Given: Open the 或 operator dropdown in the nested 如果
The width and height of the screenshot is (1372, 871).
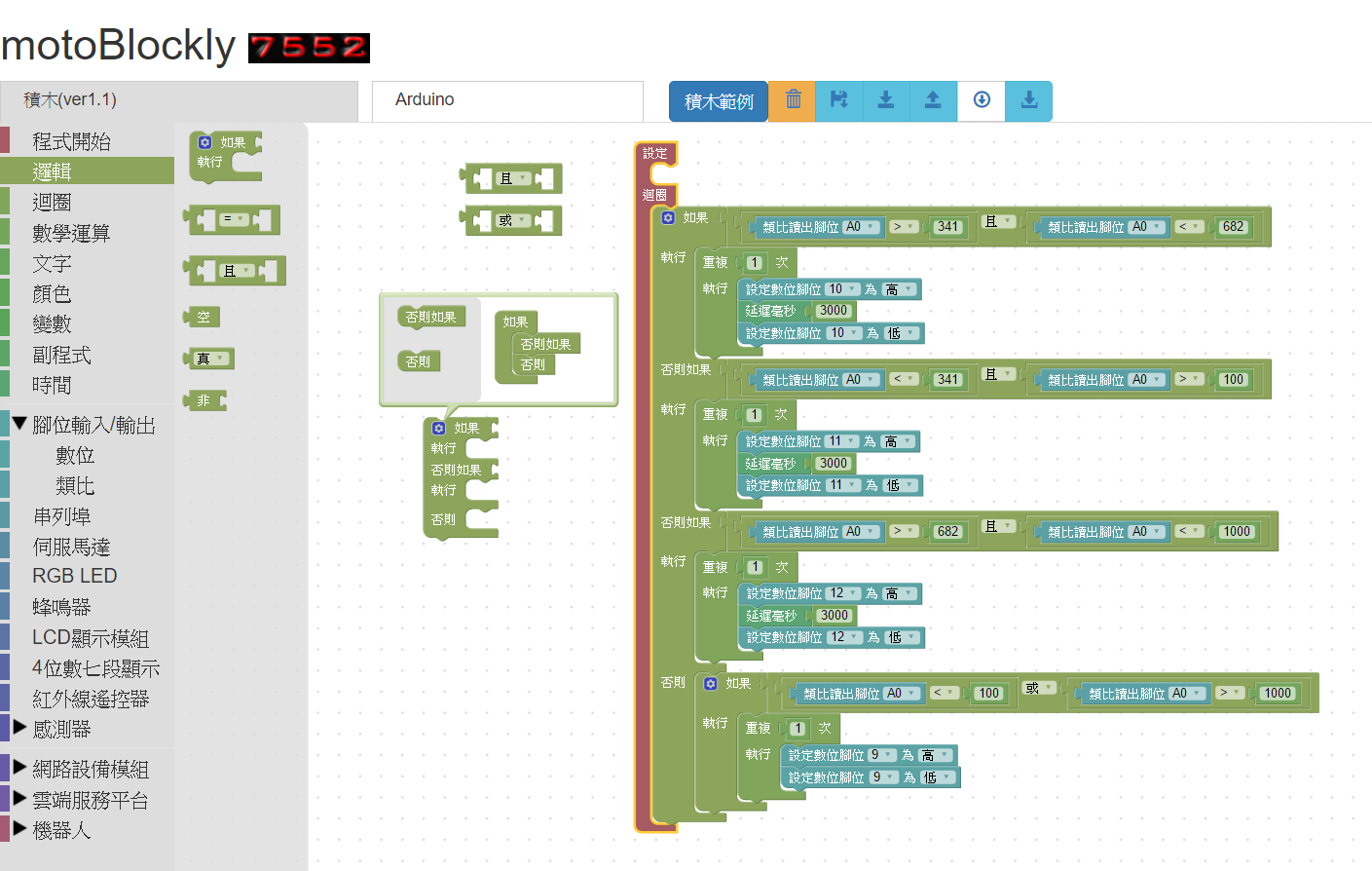Looking at the screenshot, I should click(1039, 688).
